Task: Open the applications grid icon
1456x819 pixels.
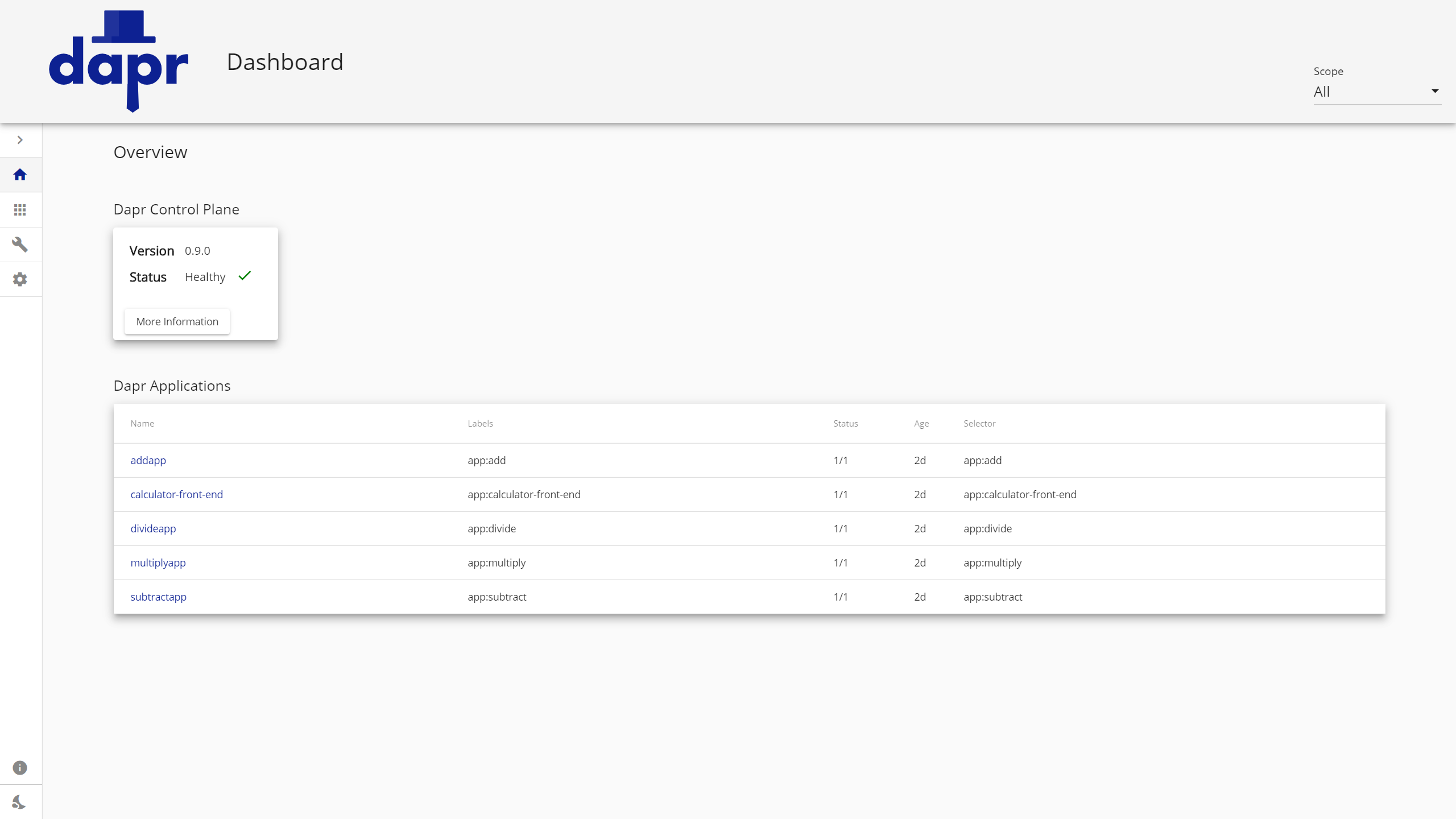Action: (x=20, y=210)
